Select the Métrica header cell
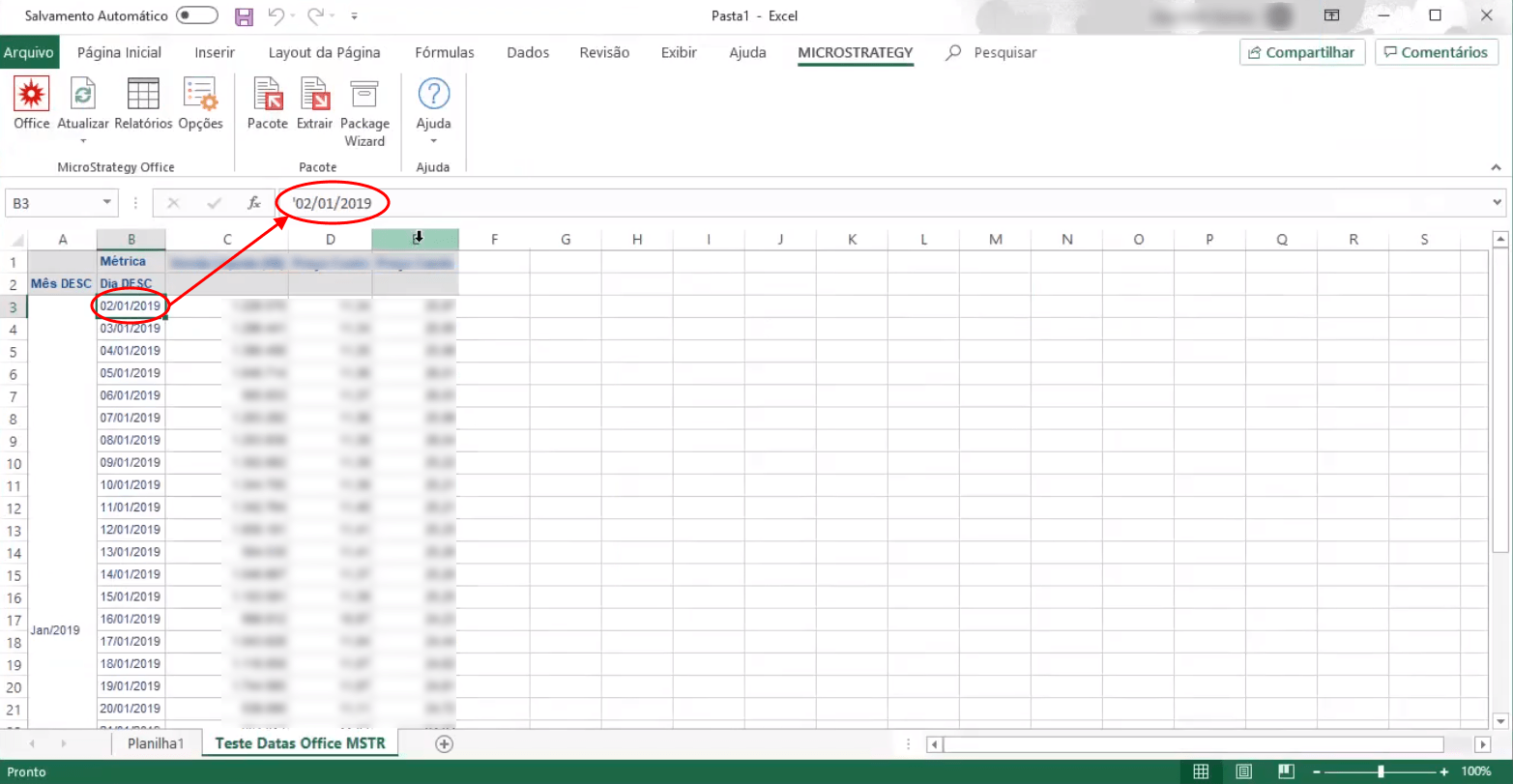 click(x=131, y=261)
